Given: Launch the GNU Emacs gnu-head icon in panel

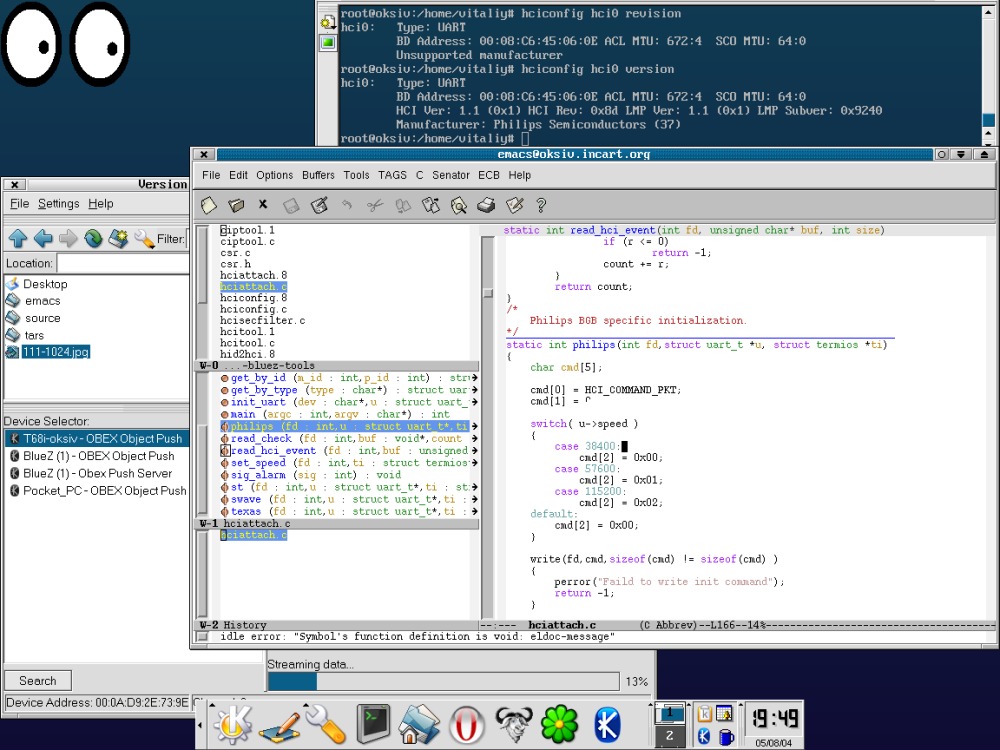Looking at the screenshot, I should 514,725.
